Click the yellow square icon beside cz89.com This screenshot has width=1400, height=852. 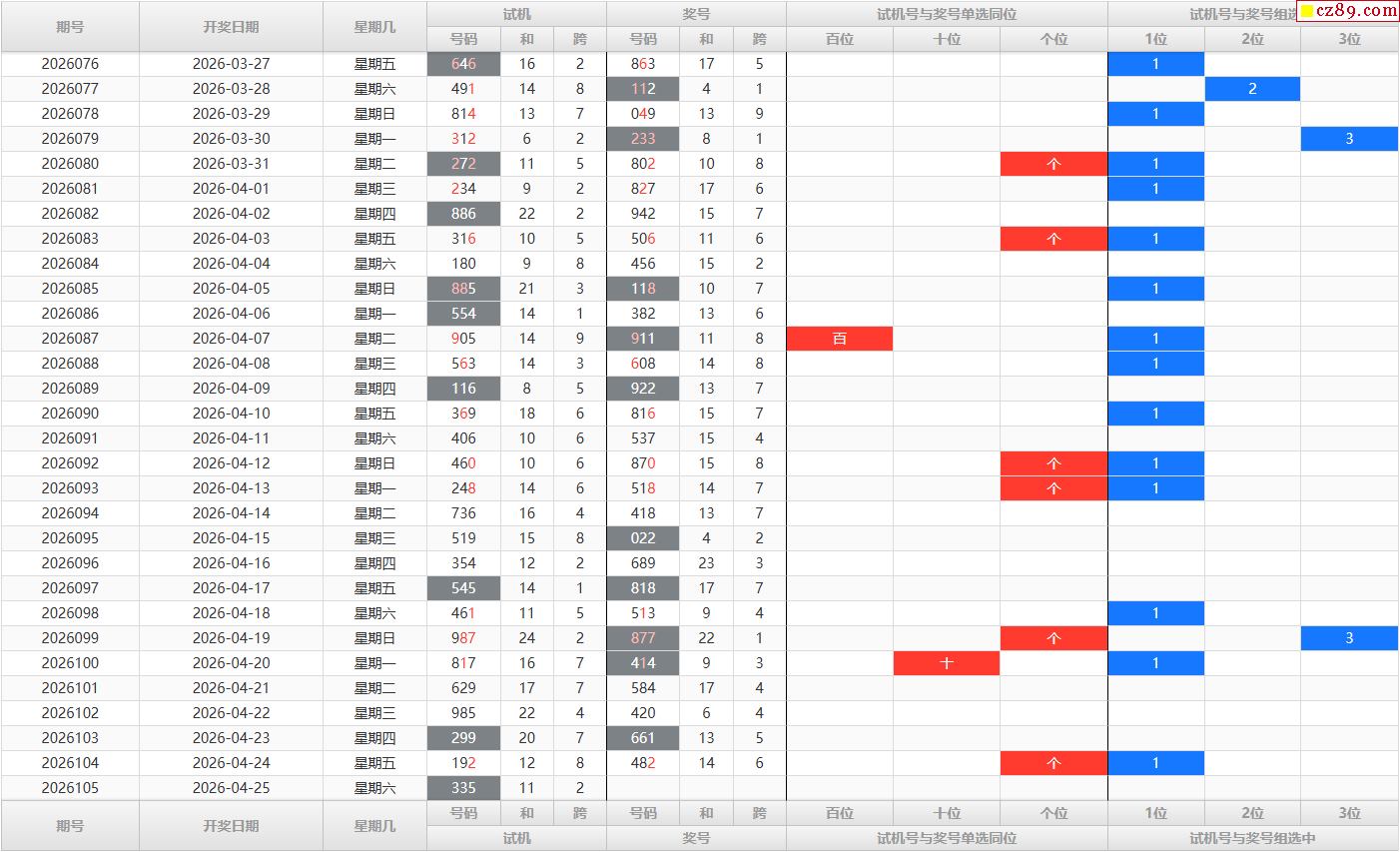coord(1307,11)
